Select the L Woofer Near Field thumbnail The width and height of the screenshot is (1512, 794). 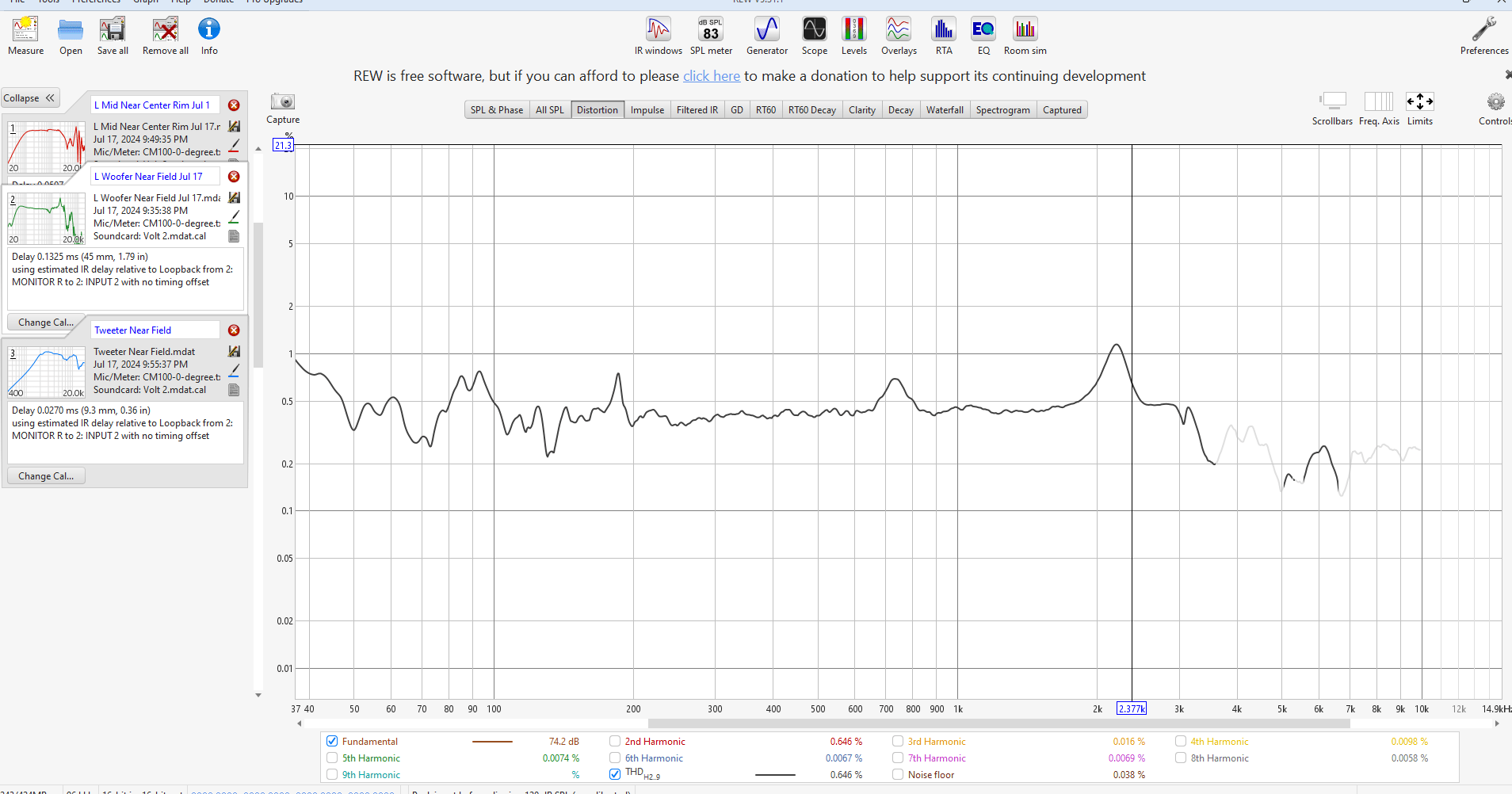47,218
